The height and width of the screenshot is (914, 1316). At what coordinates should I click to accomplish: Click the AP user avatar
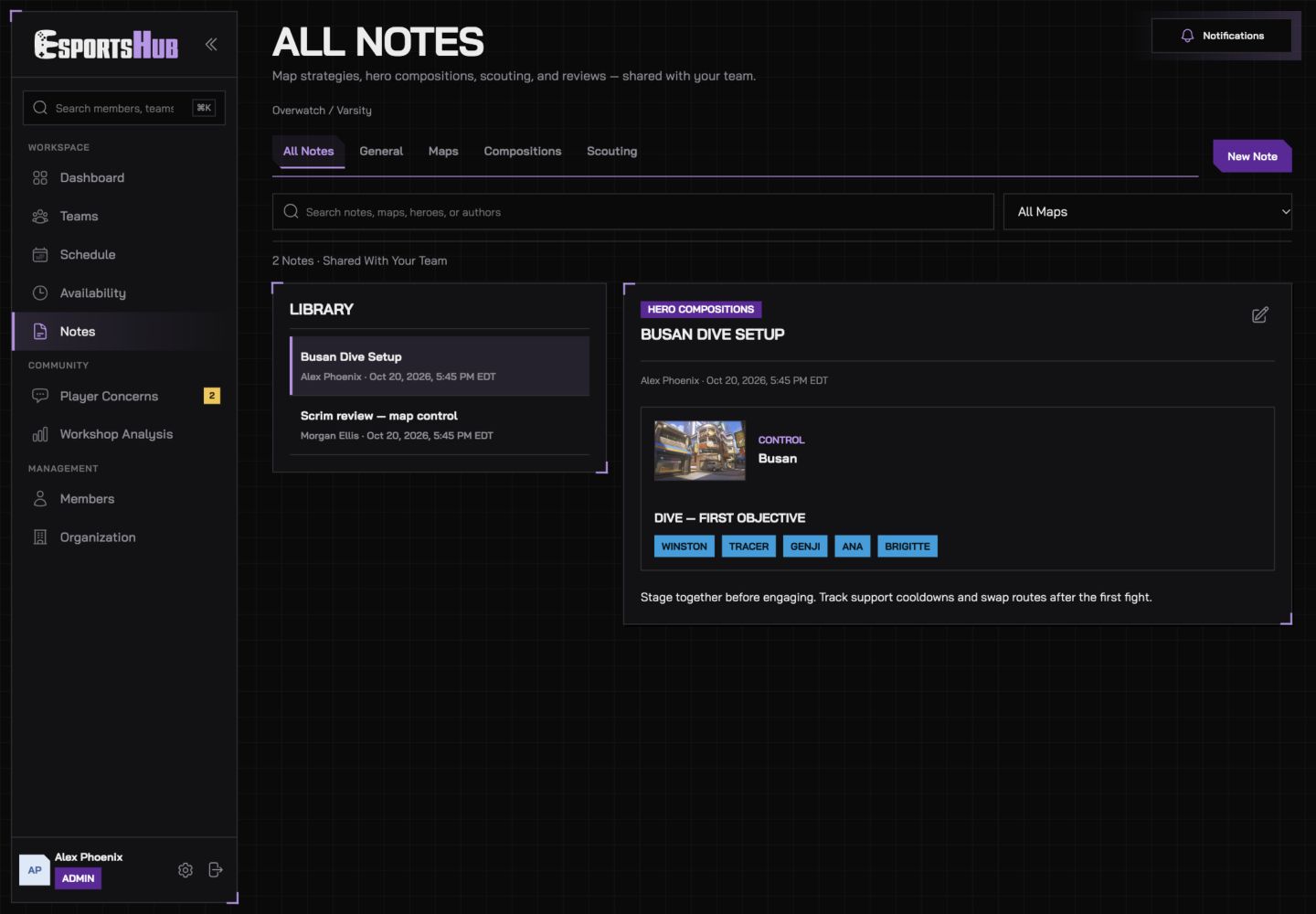35,870
